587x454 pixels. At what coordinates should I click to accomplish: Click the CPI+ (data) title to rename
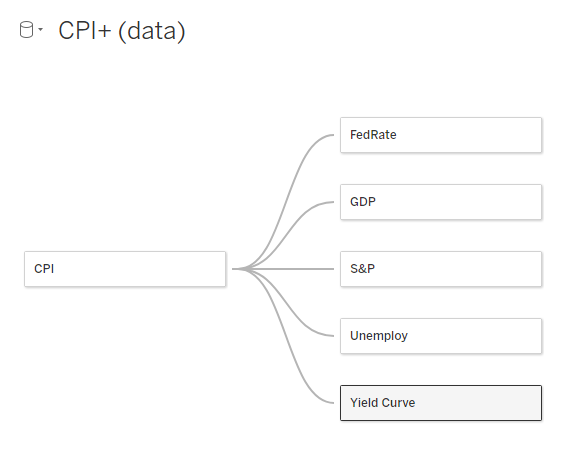[x=122, y=31]
